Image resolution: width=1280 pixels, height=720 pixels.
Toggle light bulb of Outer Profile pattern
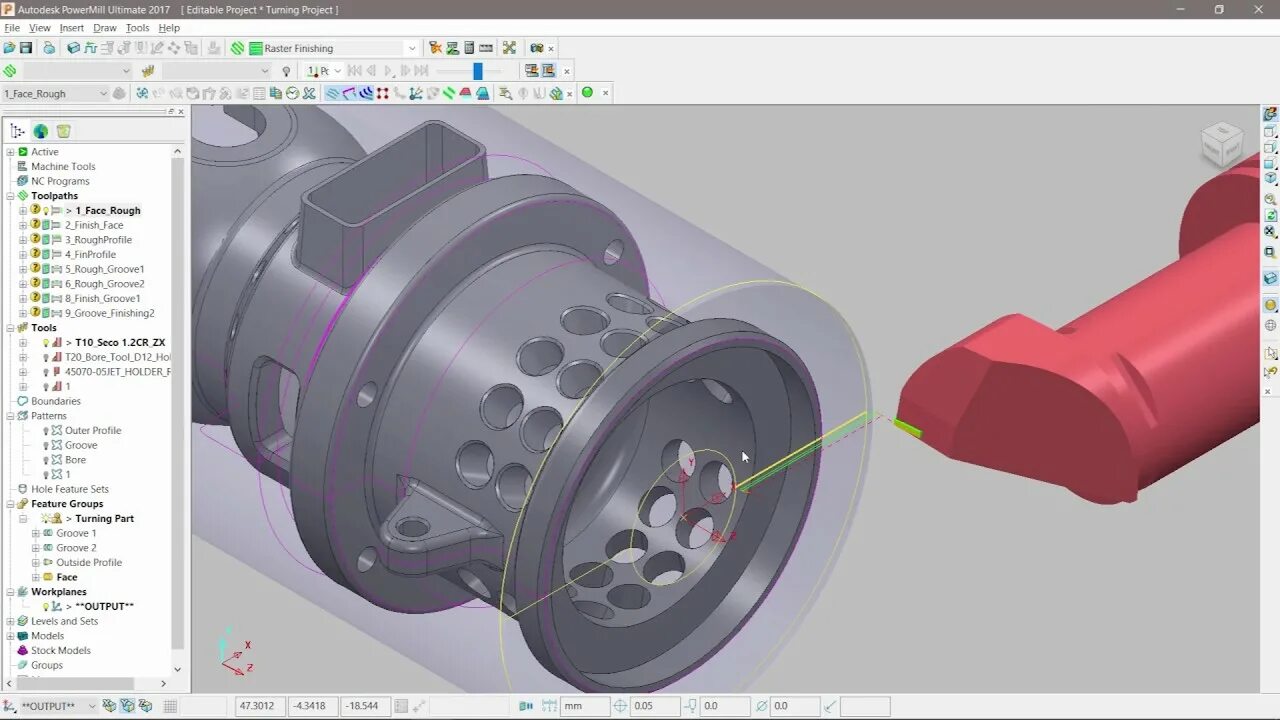pyautogui.click(x=46, y=431)
